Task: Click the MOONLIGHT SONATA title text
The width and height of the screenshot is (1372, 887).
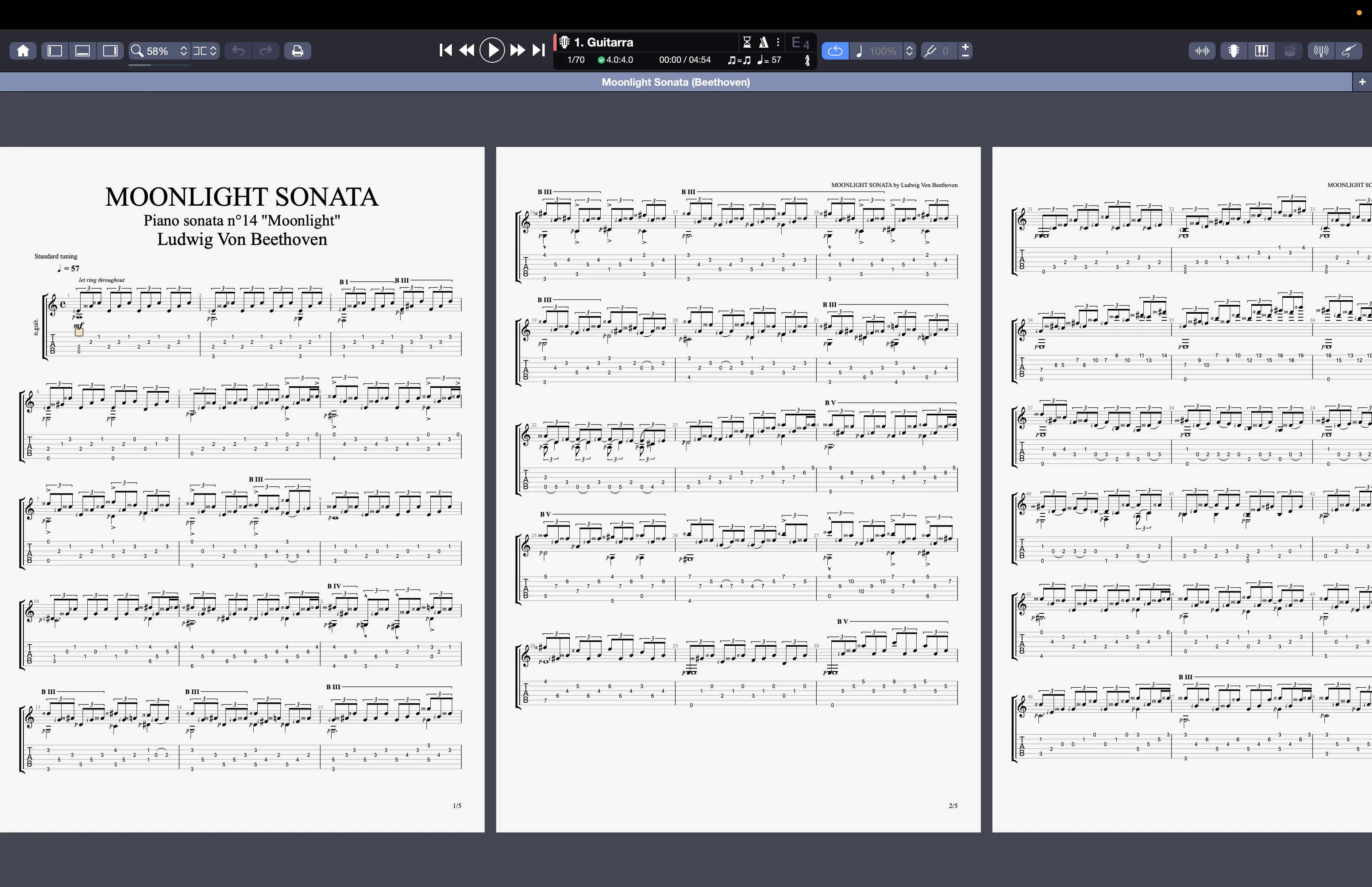Action: [x=242, y=197]
